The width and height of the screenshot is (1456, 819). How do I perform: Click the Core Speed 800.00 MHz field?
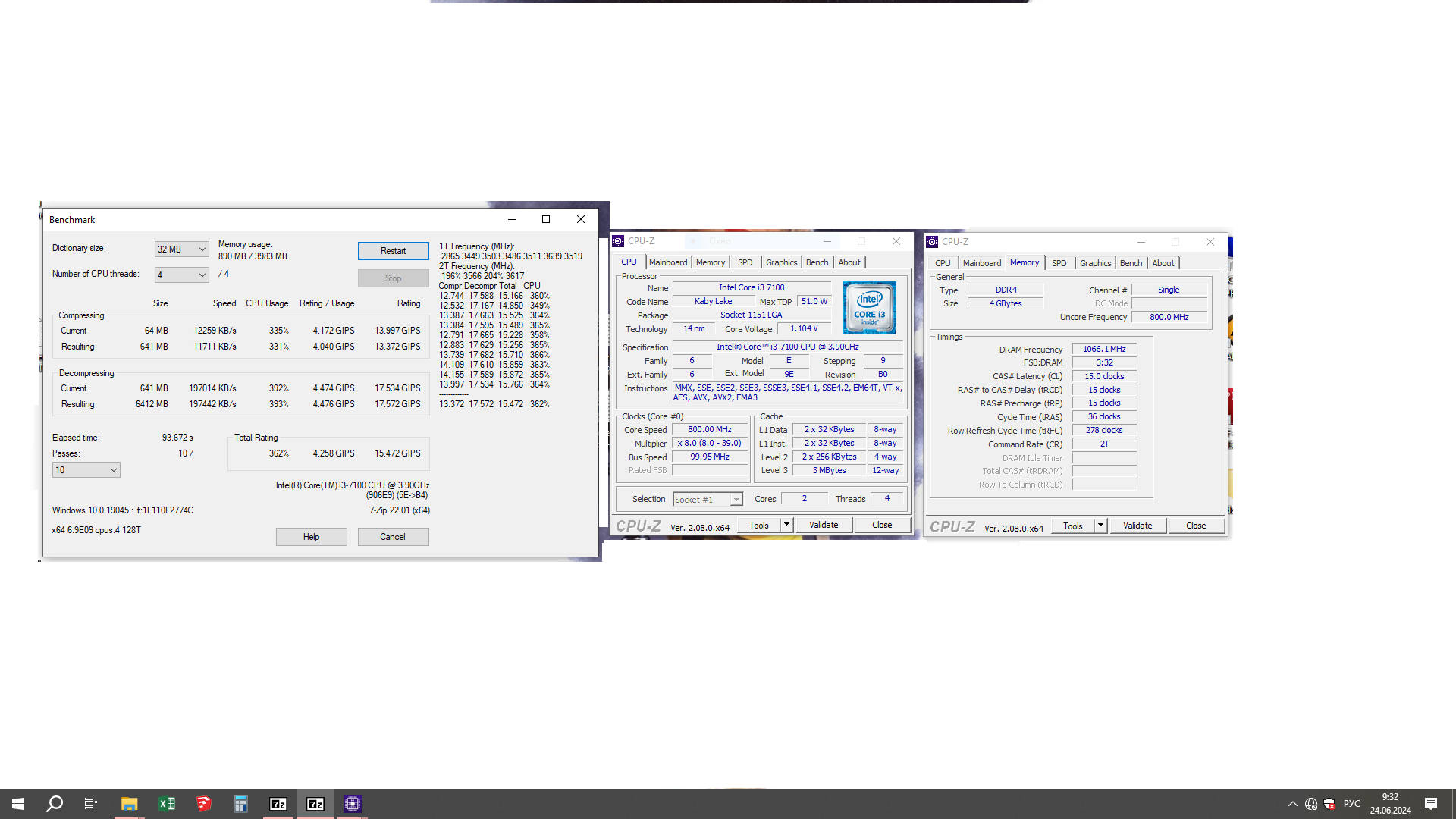[710, 430]
